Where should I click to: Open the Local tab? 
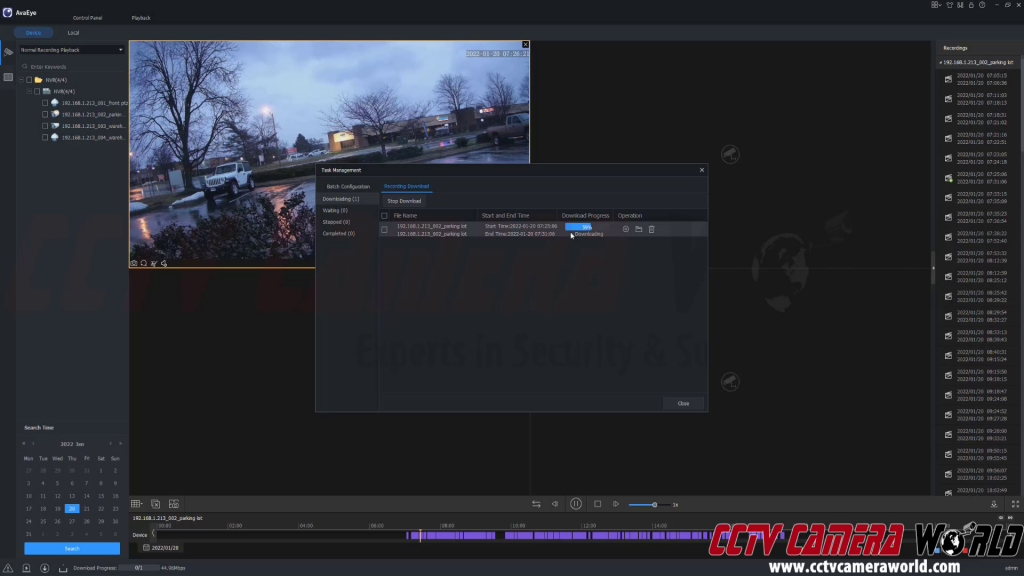click(x=74, y=33)
